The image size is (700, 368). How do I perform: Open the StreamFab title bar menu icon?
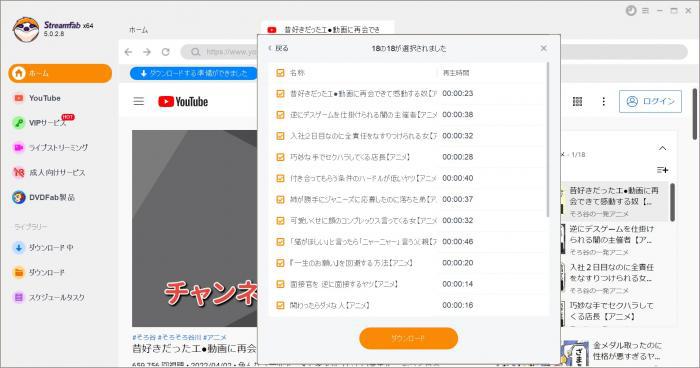tap(646, 11)
